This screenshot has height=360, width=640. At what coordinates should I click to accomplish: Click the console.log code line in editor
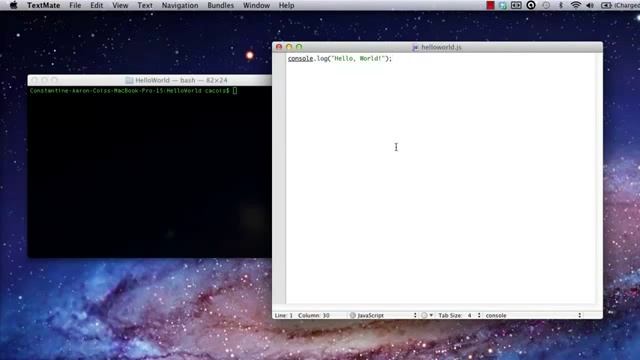pos(340,59)
